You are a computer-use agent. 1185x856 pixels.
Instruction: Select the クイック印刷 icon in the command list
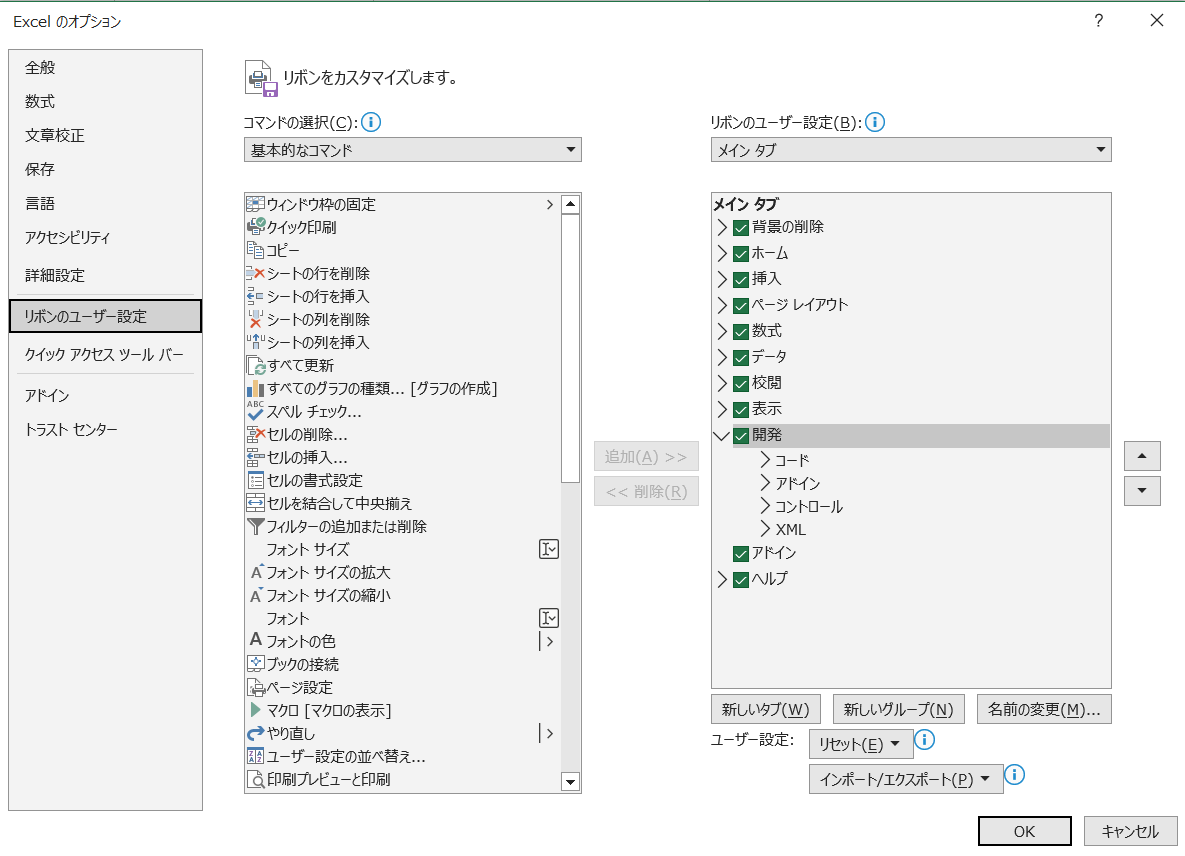point(255,227)
